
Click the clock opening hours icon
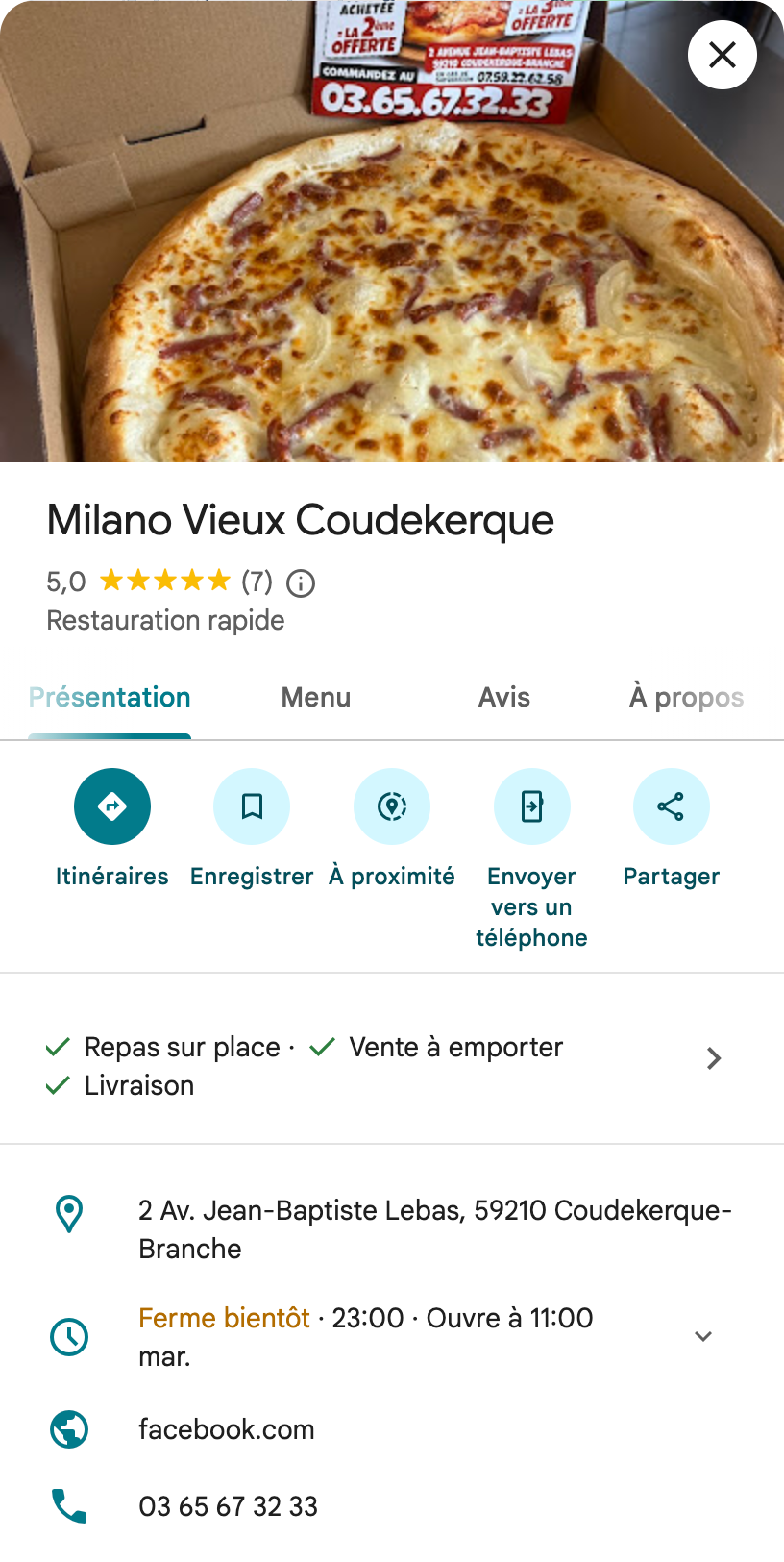[x=69, y=1336]
